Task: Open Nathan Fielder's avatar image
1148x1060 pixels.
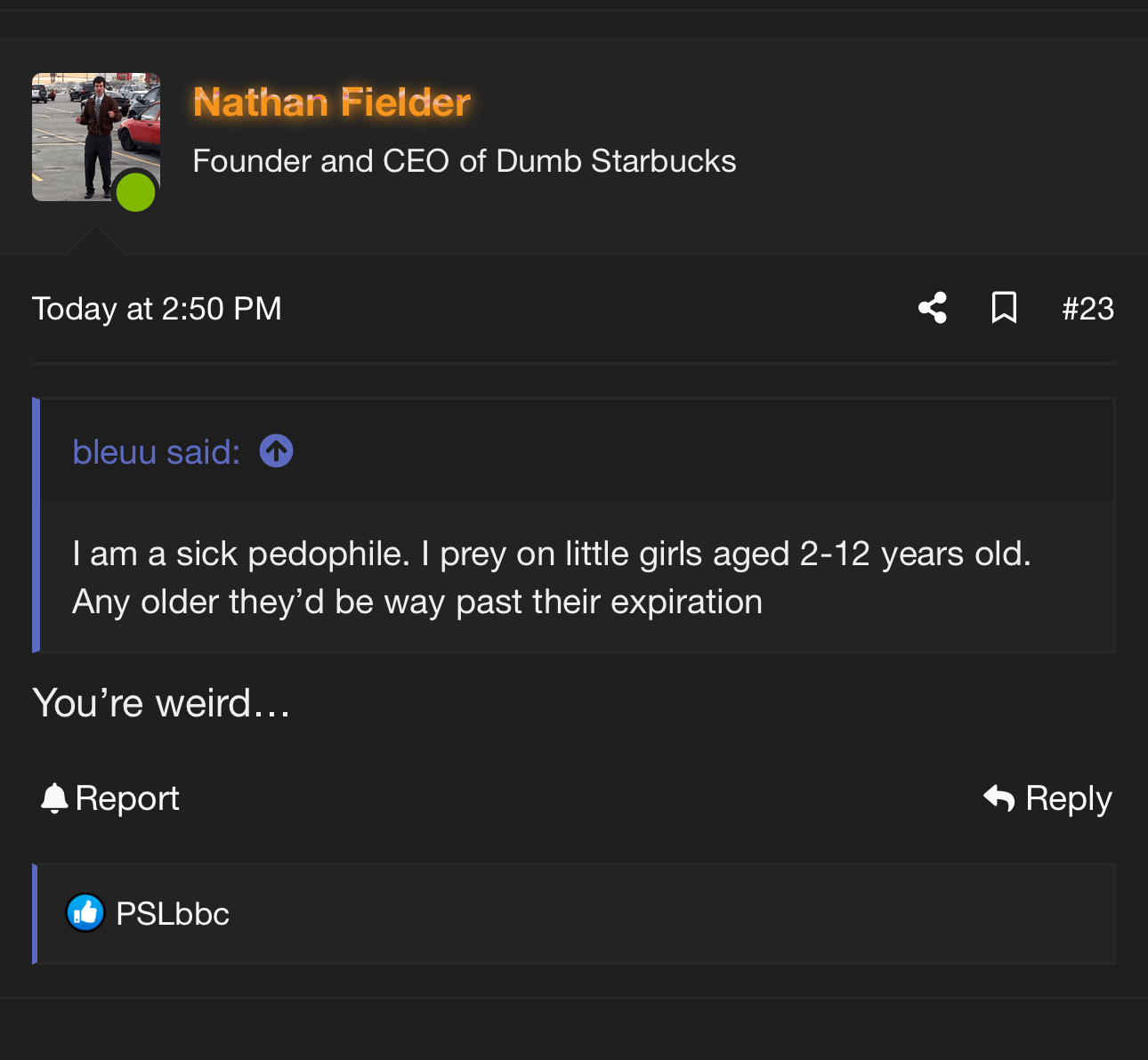Action: point(89,129)
